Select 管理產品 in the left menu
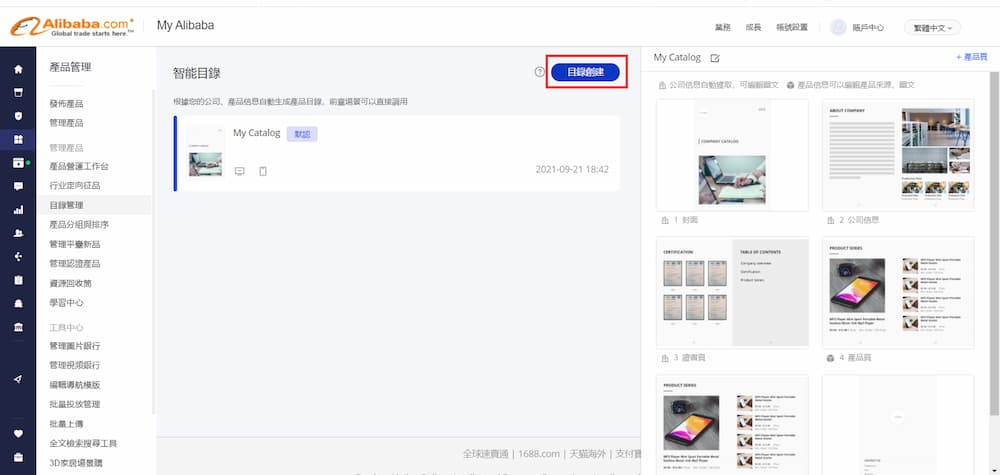1000x475 pixels. (66, 122)
